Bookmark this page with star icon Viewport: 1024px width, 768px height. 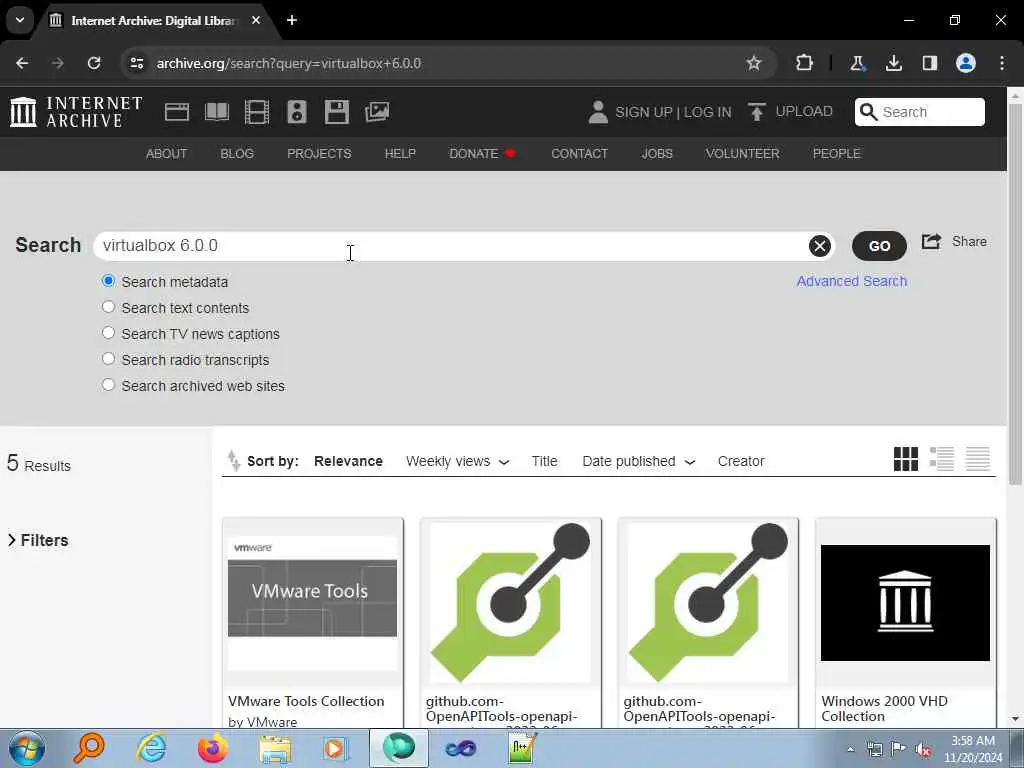tap(754, 63)
